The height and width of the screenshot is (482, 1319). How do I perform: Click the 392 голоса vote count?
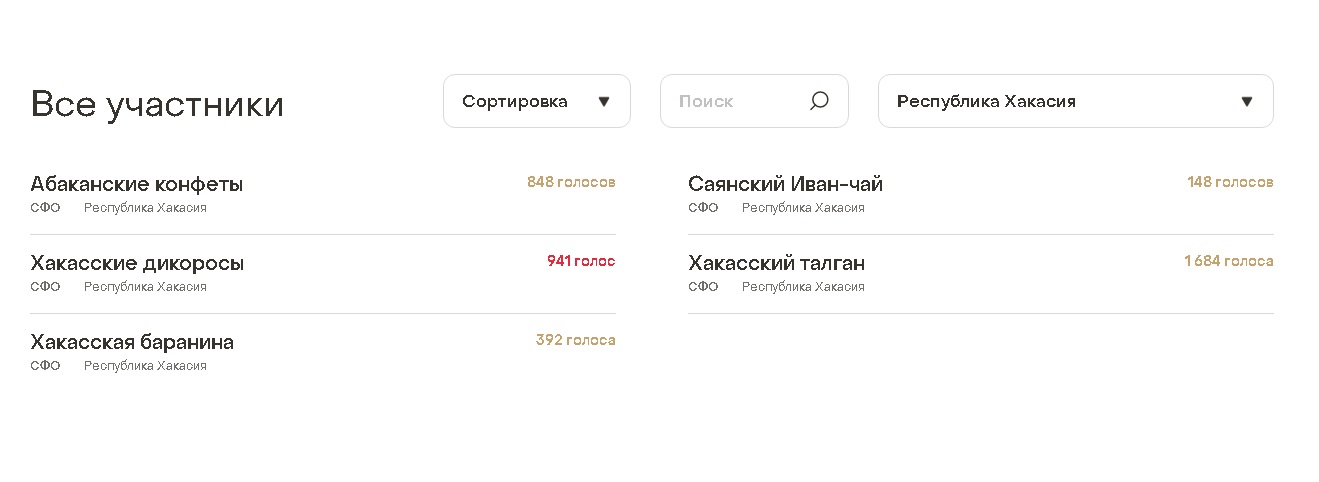[576, 340]
